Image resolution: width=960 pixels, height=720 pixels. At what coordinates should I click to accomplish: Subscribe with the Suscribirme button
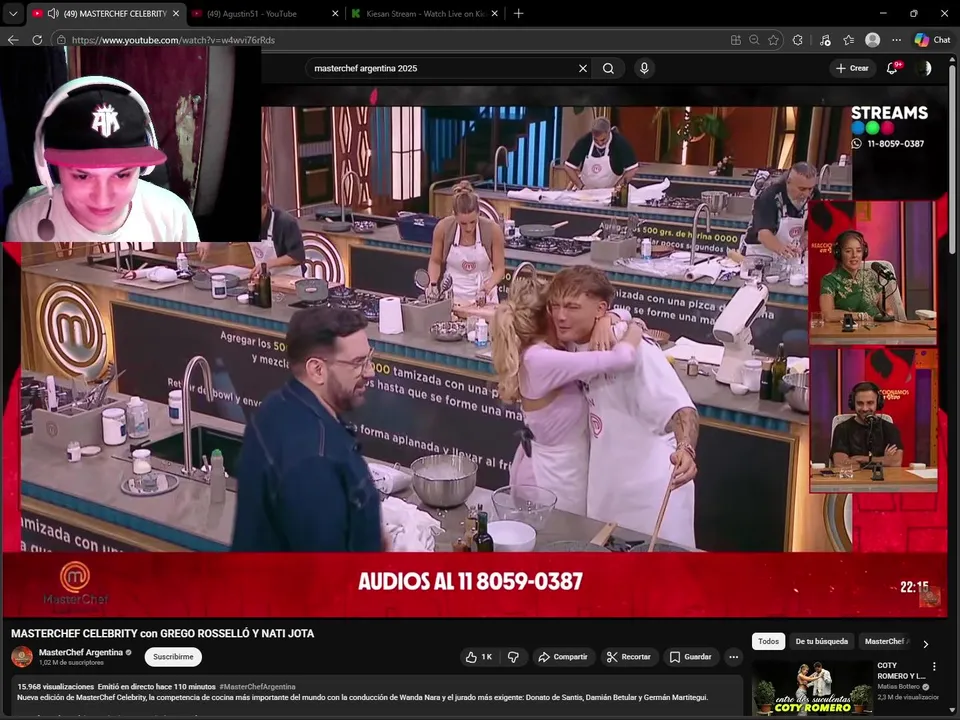tap(173, 656)
